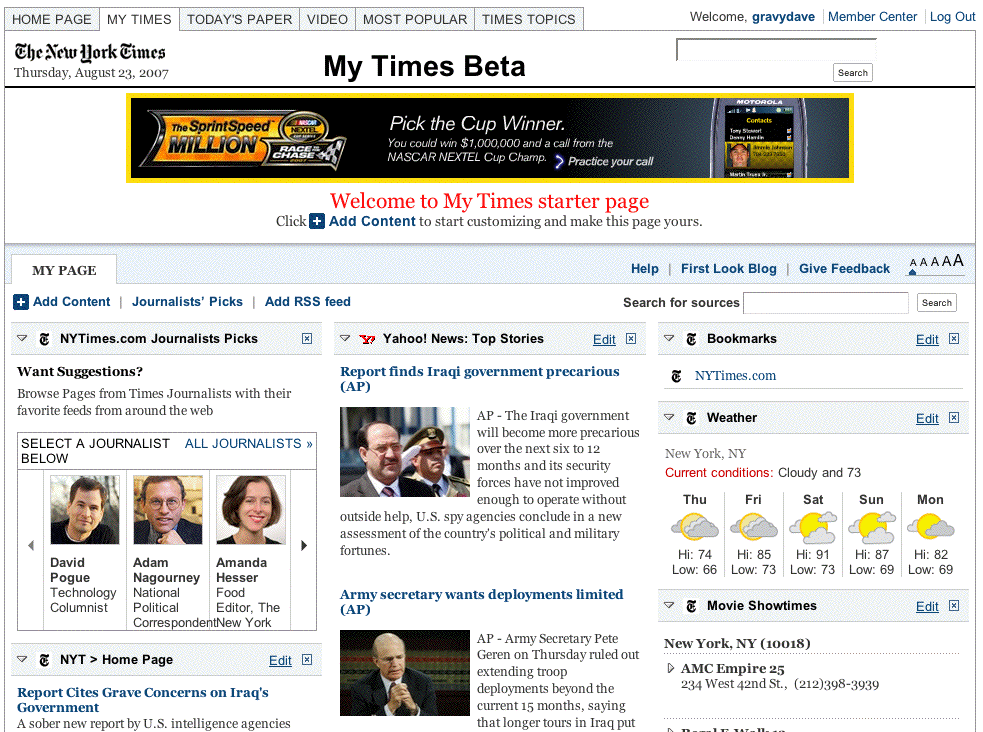Close the Yahoo! News Top Stories module

pyautogui.click(x=631, y=339)
